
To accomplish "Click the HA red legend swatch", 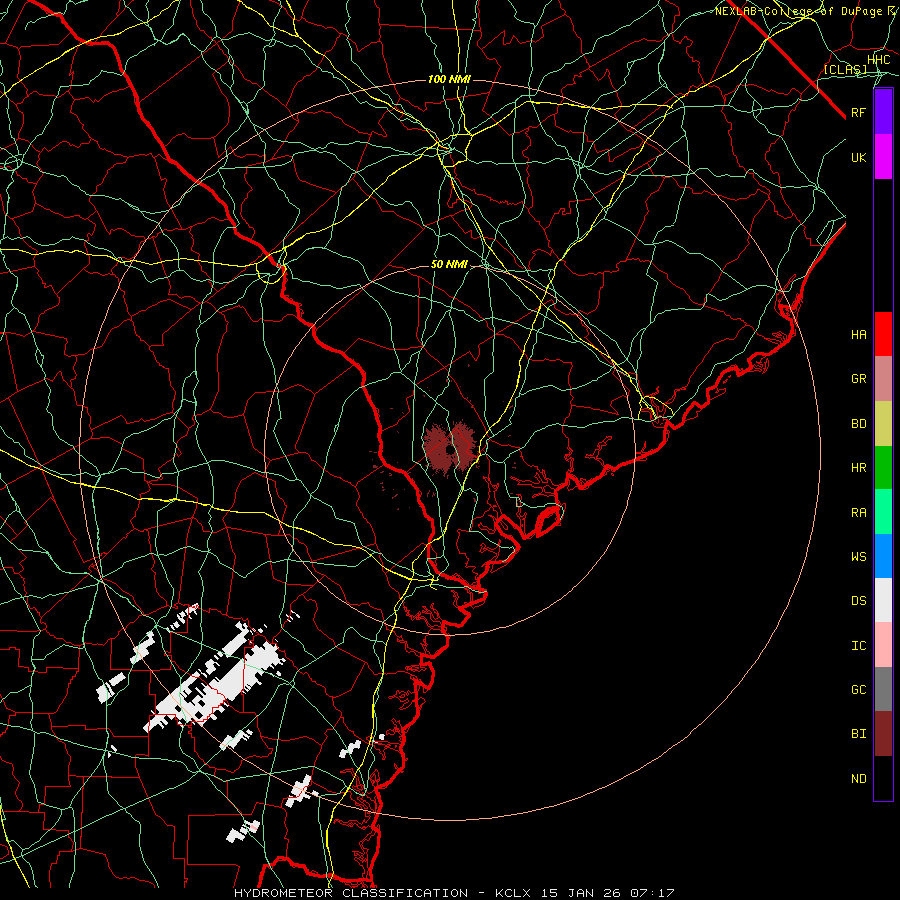I will [x=883, y=334].
